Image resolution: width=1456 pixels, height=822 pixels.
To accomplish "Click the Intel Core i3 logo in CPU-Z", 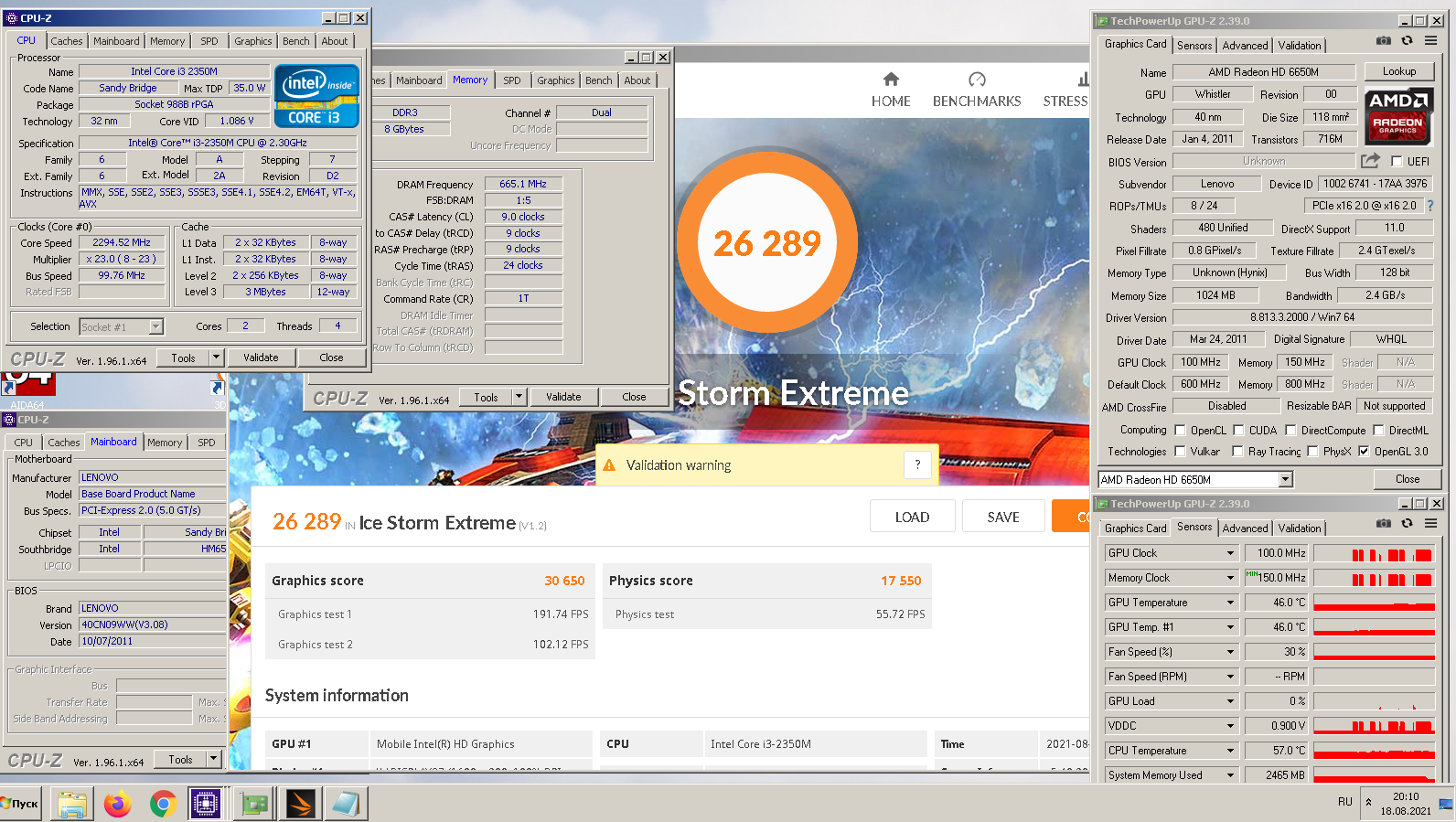I will coord(316,95).
